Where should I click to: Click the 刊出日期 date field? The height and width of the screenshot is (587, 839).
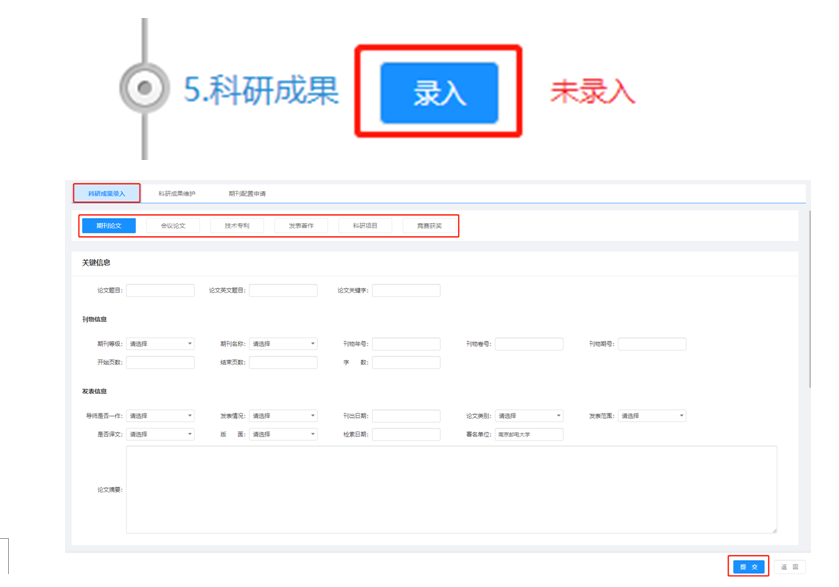(x=406, y=416)
